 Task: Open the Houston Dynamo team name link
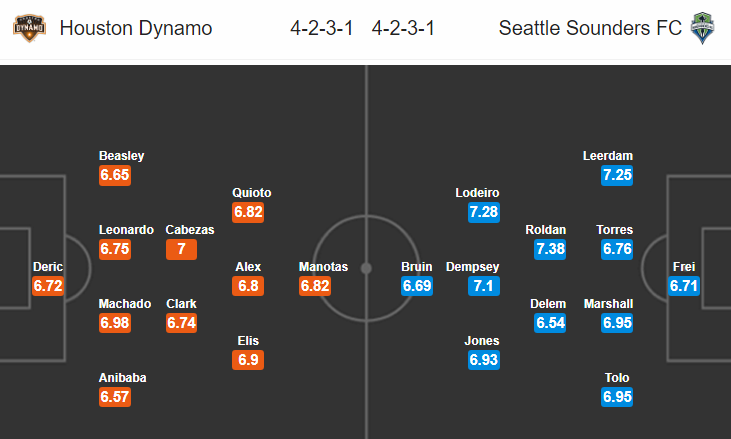pyautogui.click(x=136, y=28)
